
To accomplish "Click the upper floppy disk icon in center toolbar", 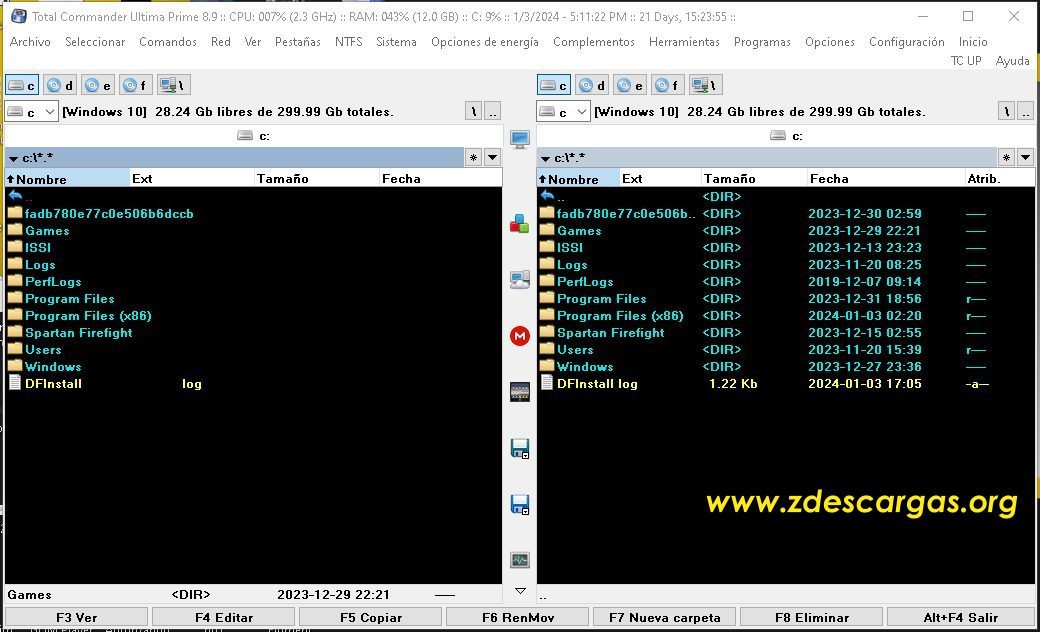I will tap(519, 448).
